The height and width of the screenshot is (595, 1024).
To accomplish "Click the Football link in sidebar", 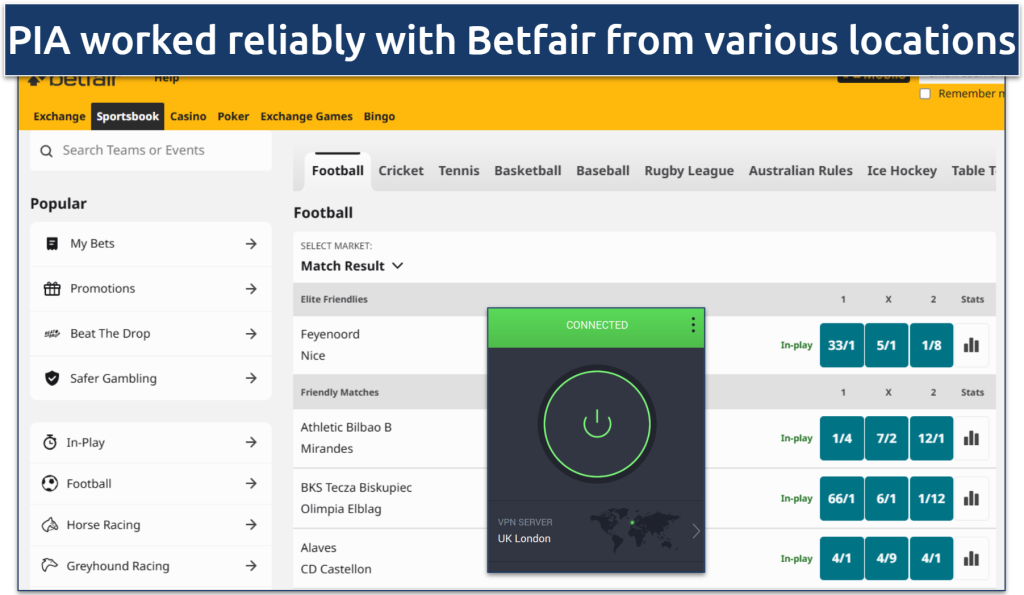I will pos(89,484).
